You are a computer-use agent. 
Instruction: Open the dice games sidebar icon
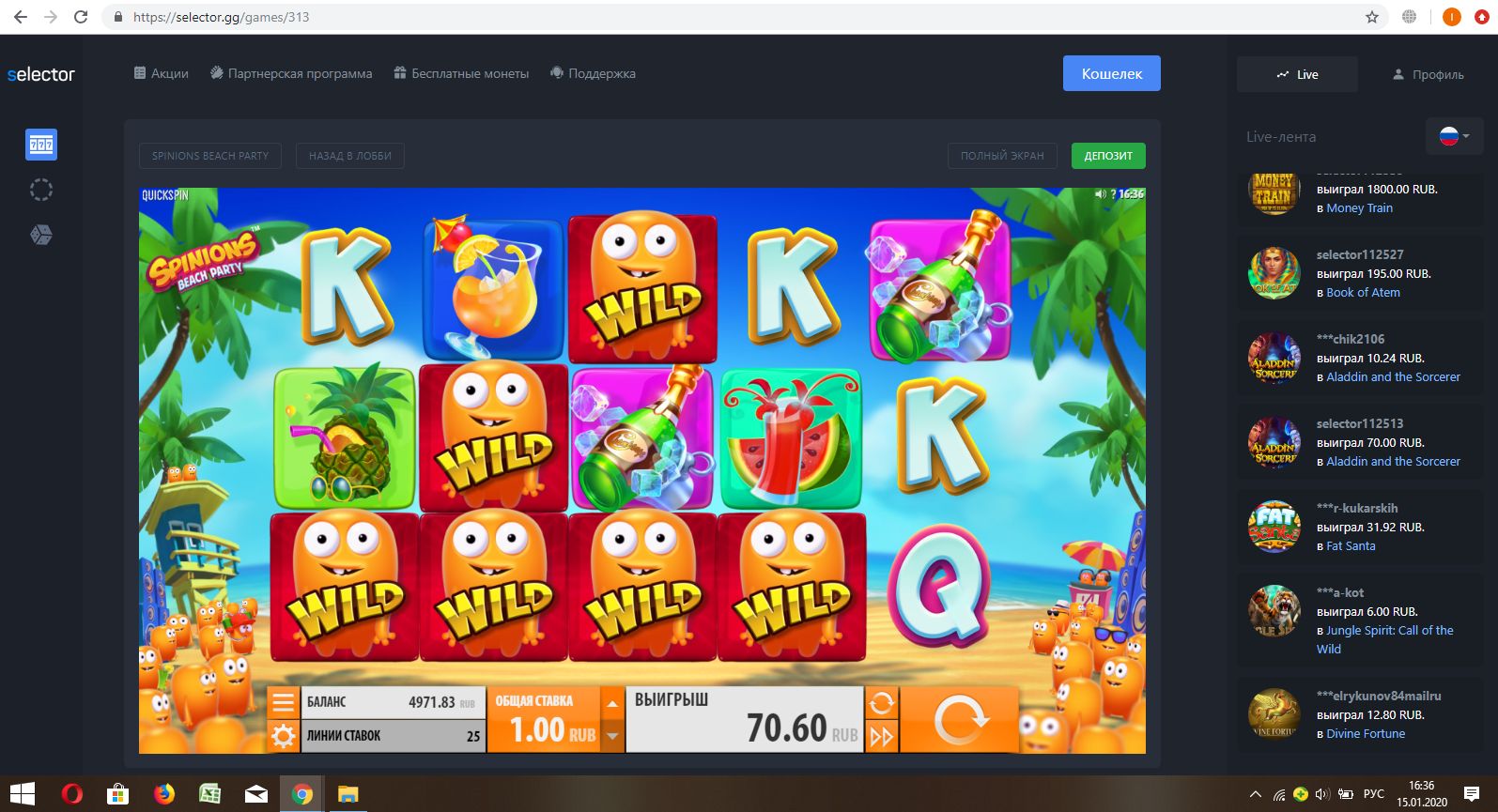[x=41, y=235]
